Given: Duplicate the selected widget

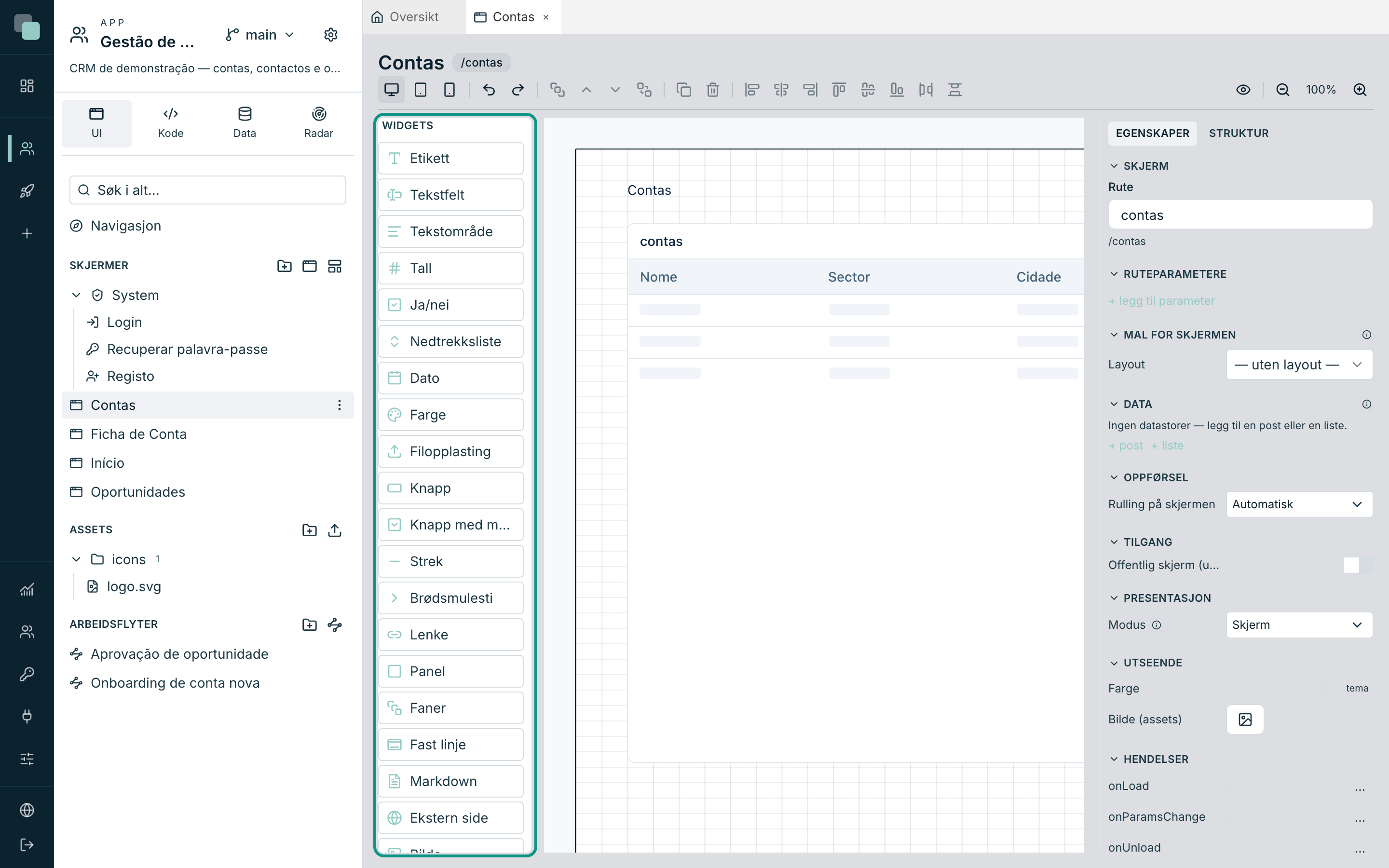Looking at the screenshot, I should [683, 90].
